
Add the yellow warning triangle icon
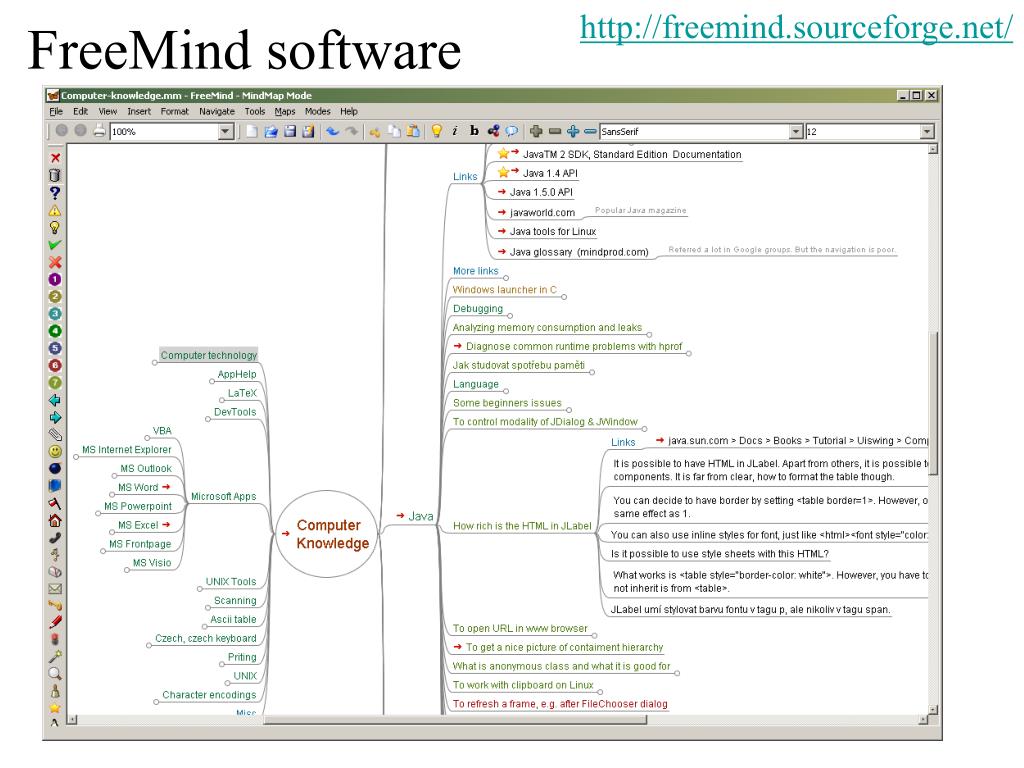pos(55,210)
